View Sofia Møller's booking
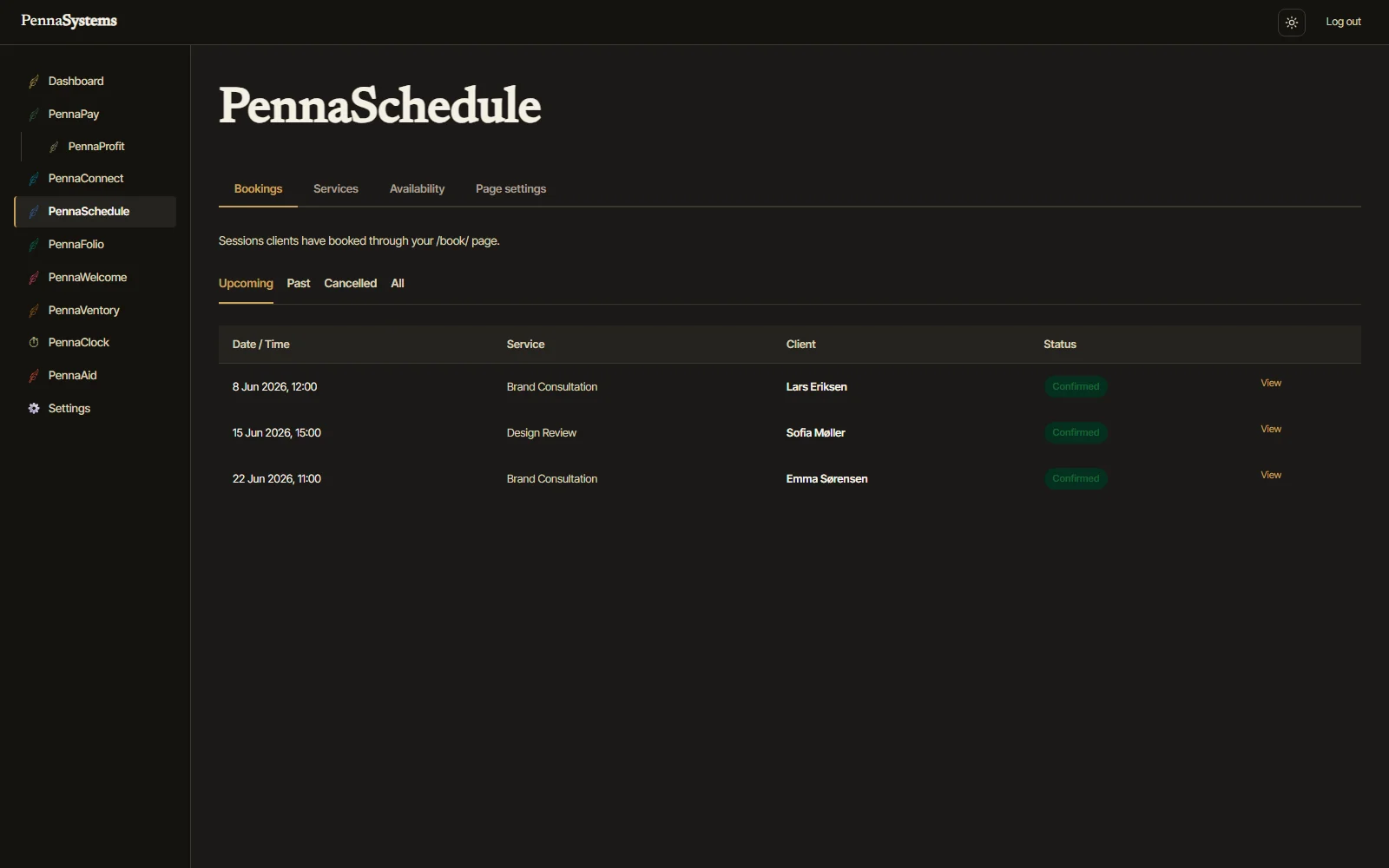 click(1271, 430)
